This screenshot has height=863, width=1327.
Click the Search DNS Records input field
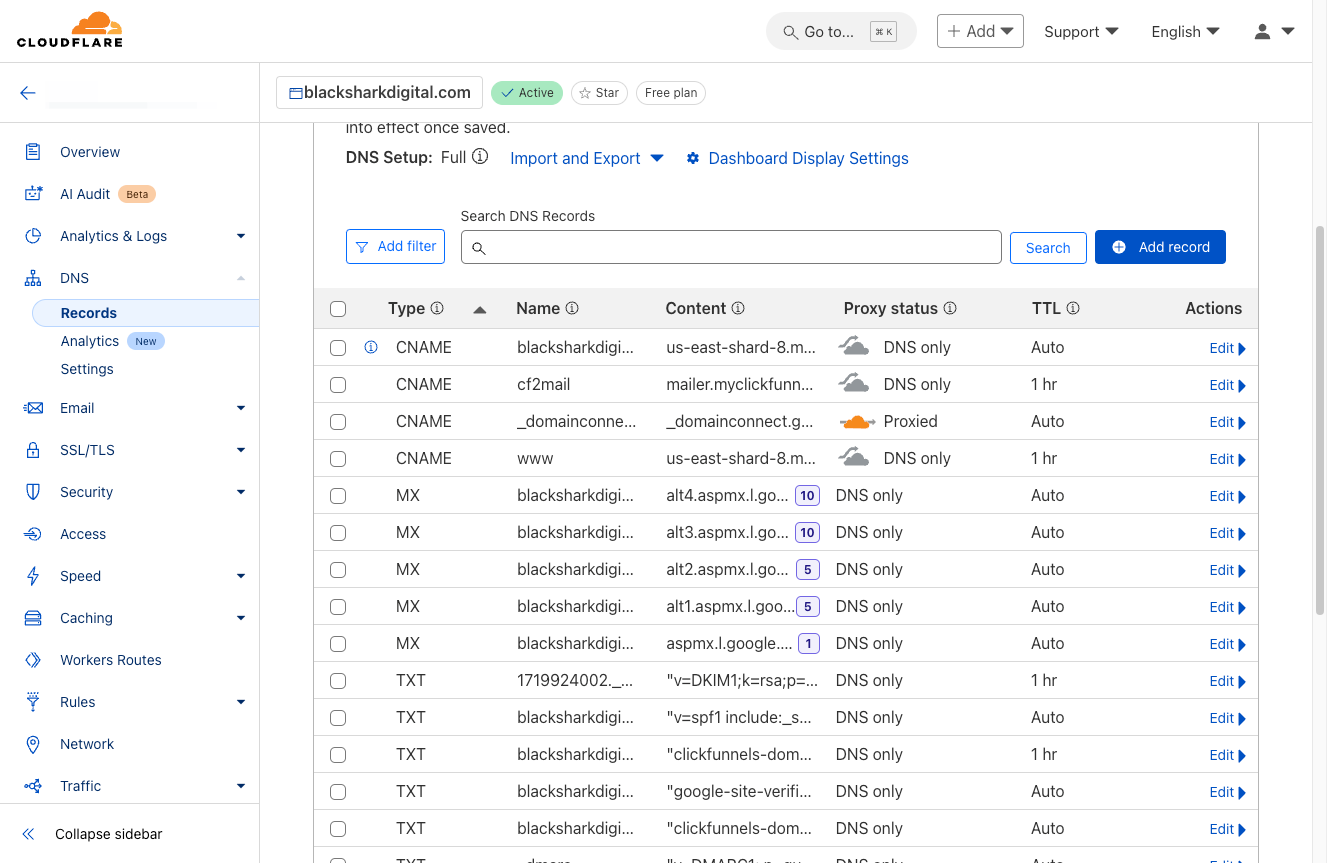coord(731,247)
